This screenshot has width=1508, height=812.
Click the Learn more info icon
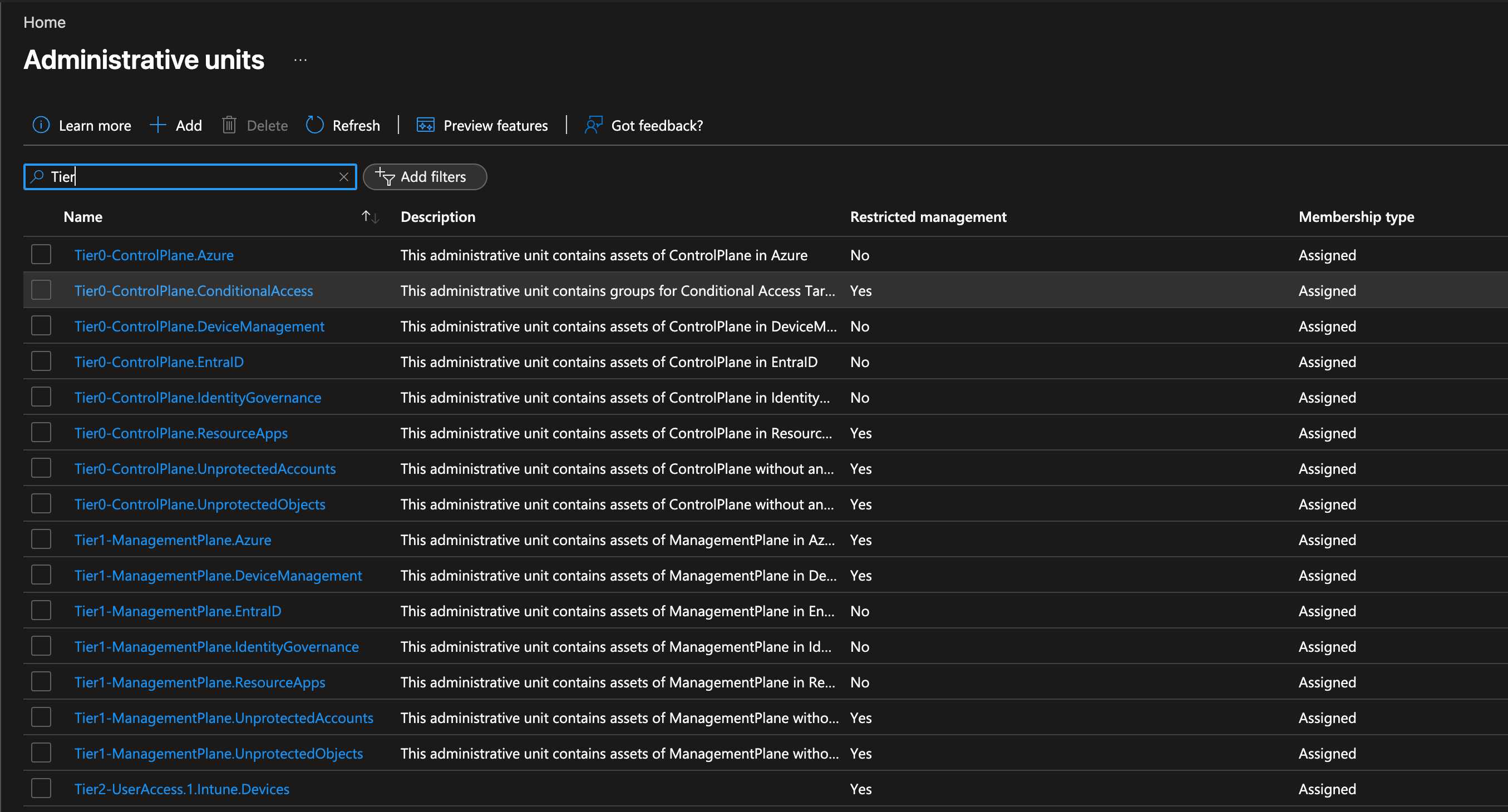[x=41, y=125]
